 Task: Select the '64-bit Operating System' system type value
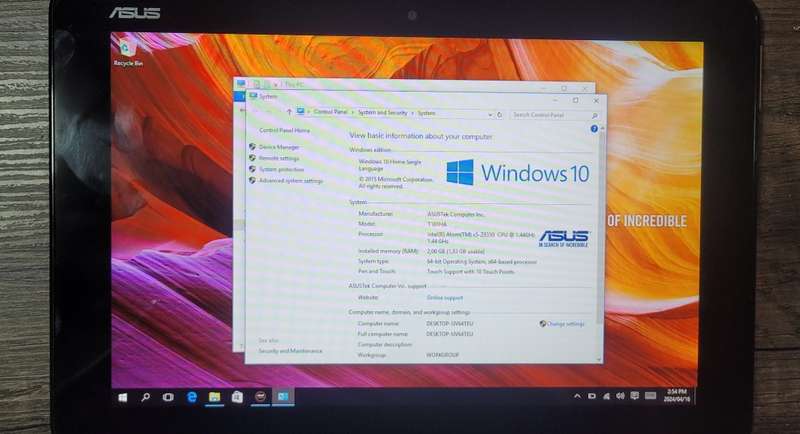(482, 262)
